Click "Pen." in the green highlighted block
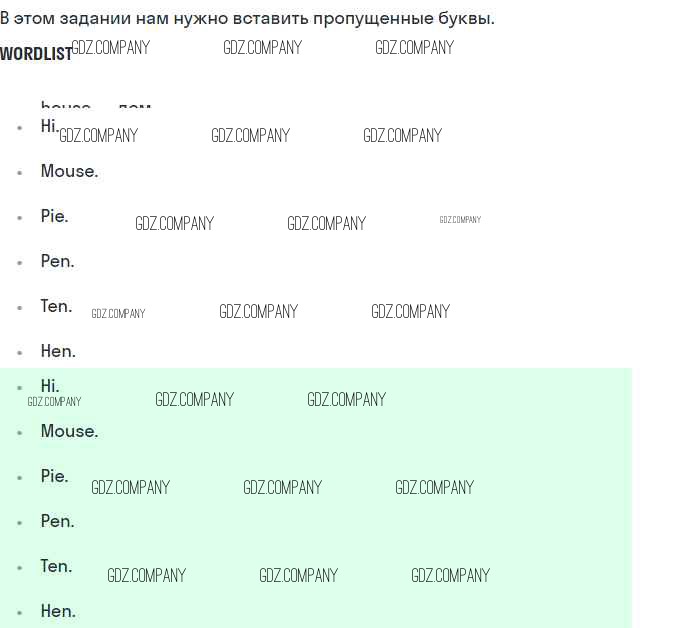This screenshot has height=628, width=680. 57,521
